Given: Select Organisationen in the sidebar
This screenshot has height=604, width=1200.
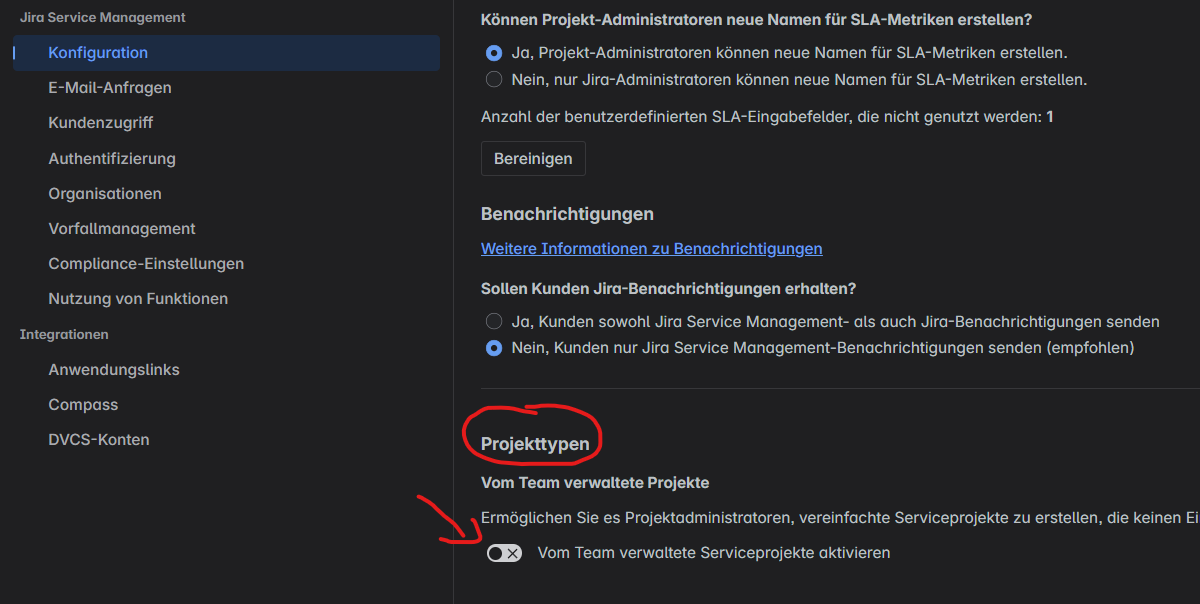Looking at the screenshot, I should [105, 193].
